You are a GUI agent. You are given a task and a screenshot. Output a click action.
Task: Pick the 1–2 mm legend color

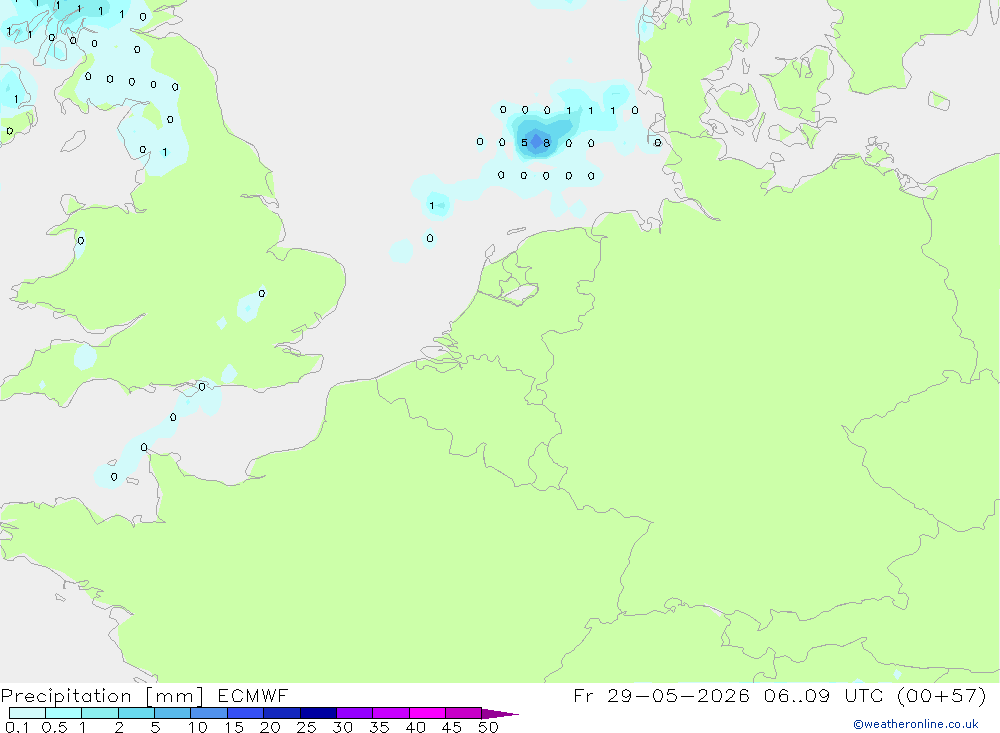pos(100,713)
